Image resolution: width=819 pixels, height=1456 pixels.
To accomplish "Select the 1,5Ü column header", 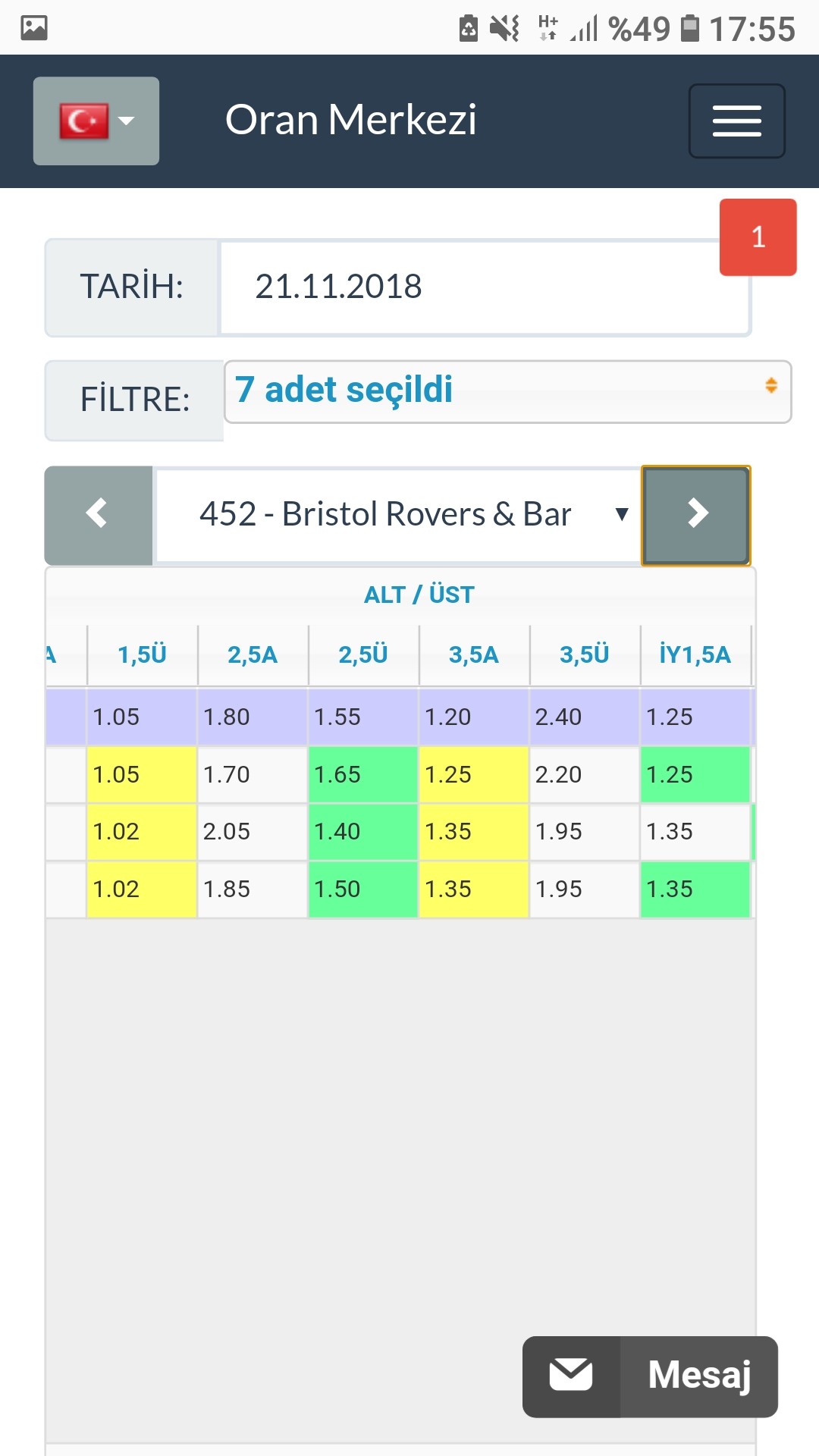I will 142,654.
